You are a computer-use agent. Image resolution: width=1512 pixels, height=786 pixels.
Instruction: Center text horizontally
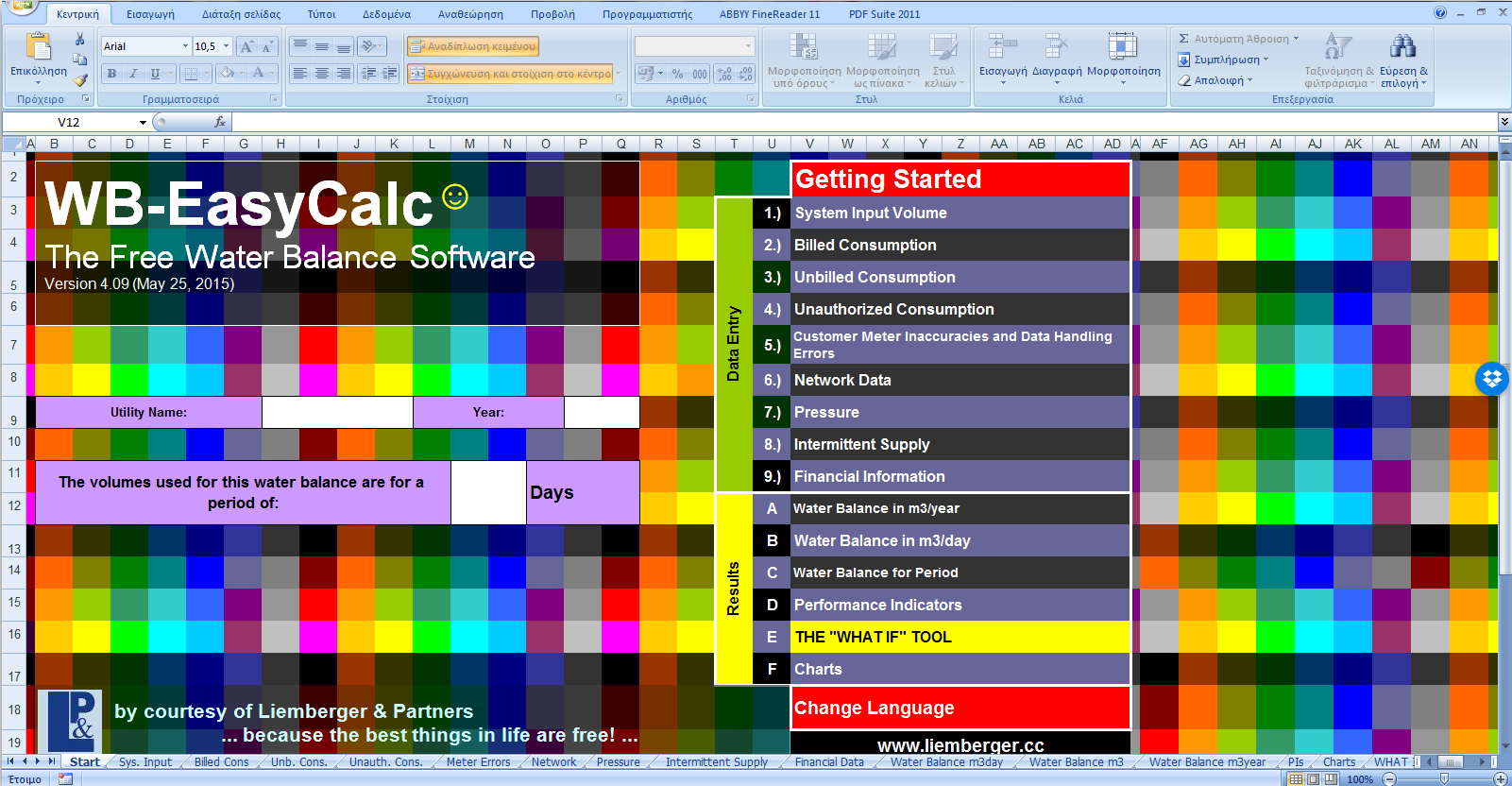322,73
